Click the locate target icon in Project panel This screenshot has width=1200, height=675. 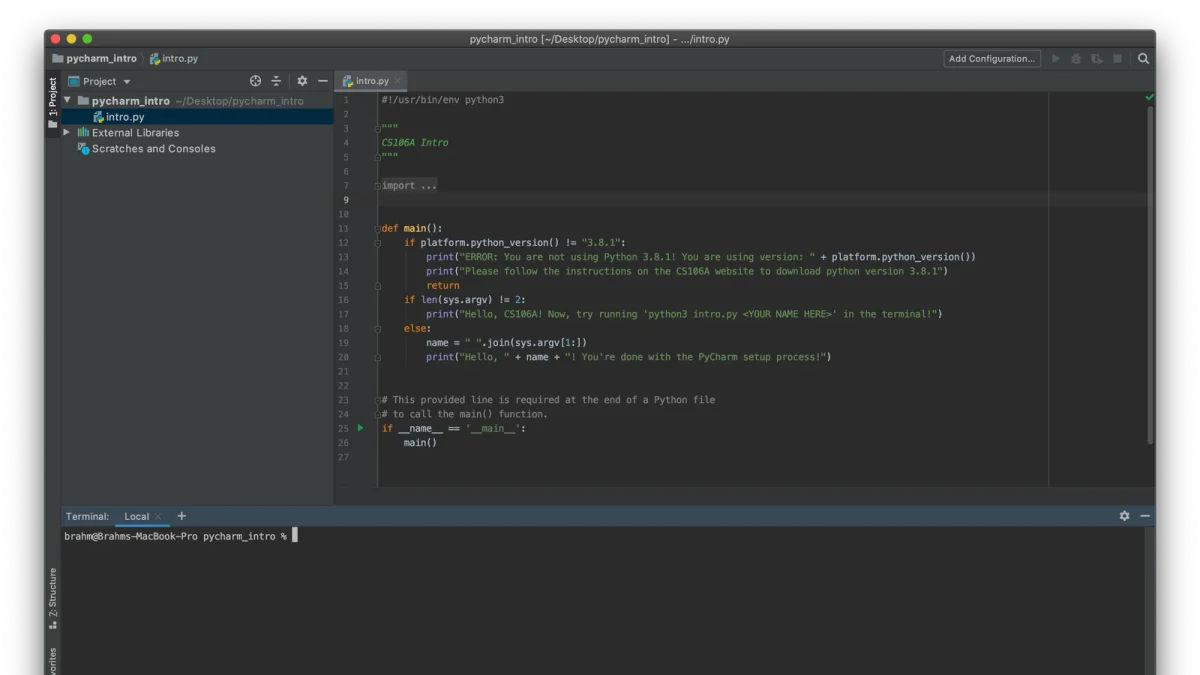click(255, 81)
